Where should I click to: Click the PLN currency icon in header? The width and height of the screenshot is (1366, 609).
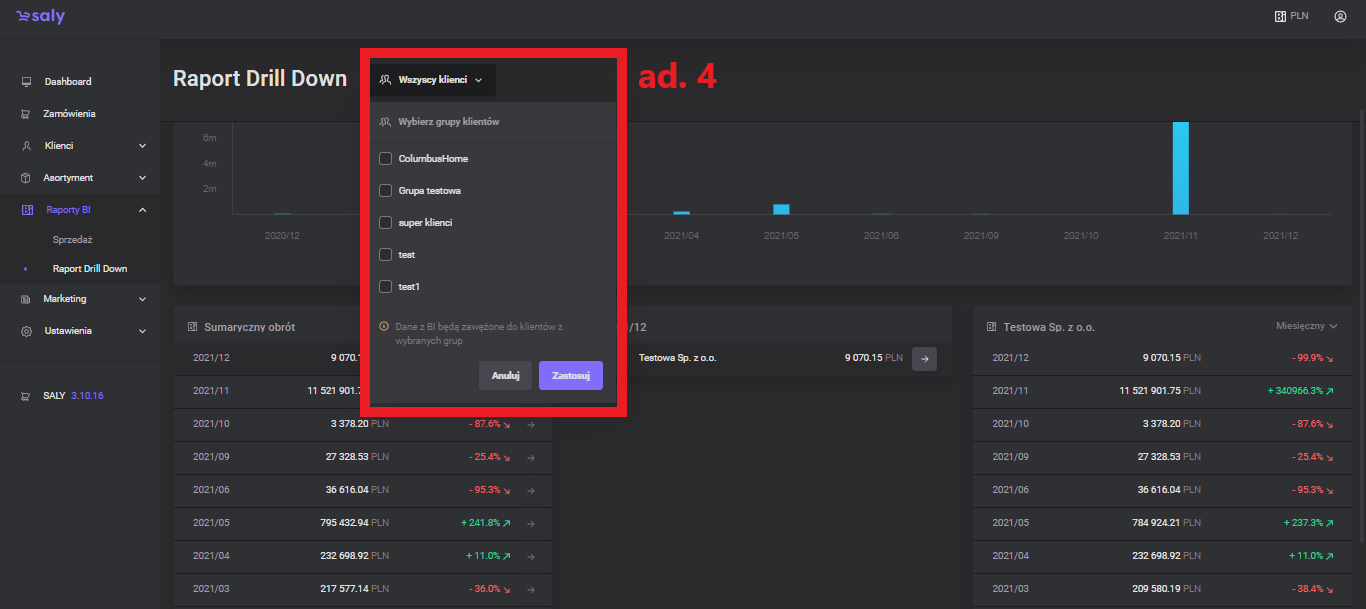1279,16
